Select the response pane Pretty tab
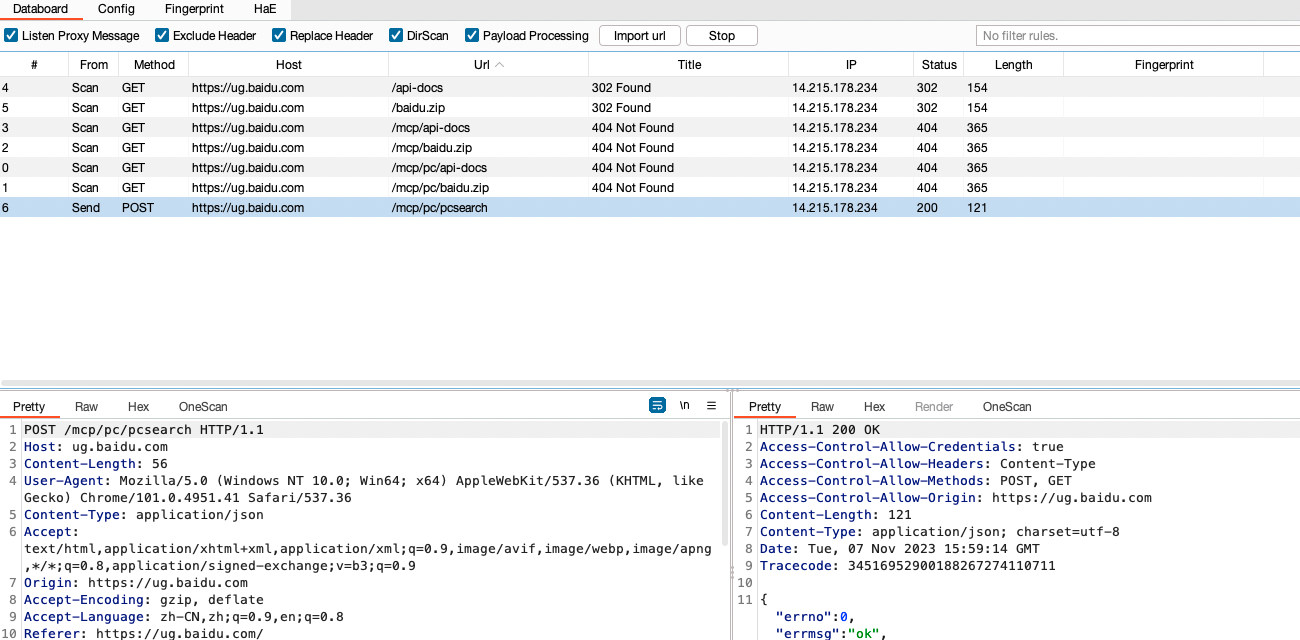The width and height of the screenshot is (1300, 640). [x=765, y=406]
